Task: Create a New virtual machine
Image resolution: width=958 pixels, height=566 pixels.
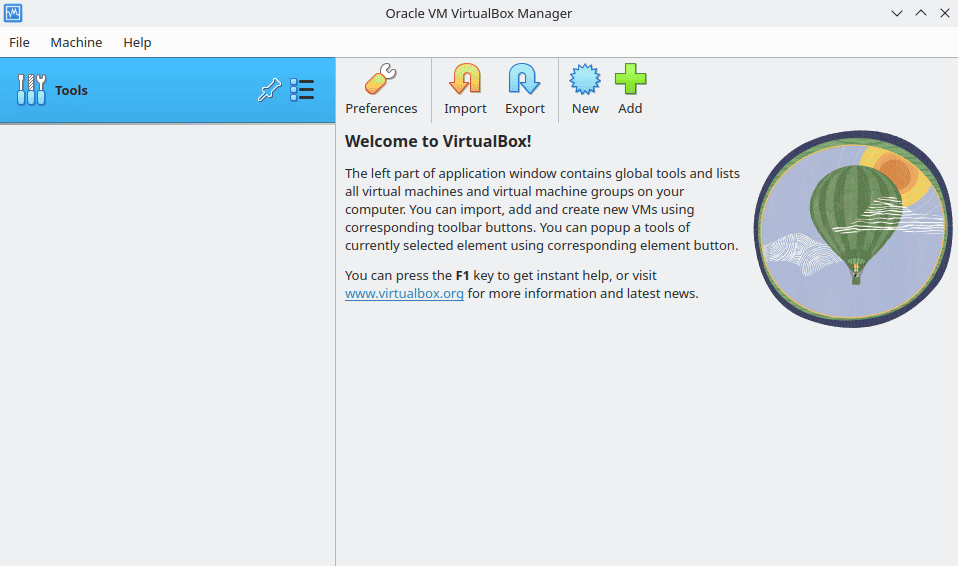Action: click(585, 90)
